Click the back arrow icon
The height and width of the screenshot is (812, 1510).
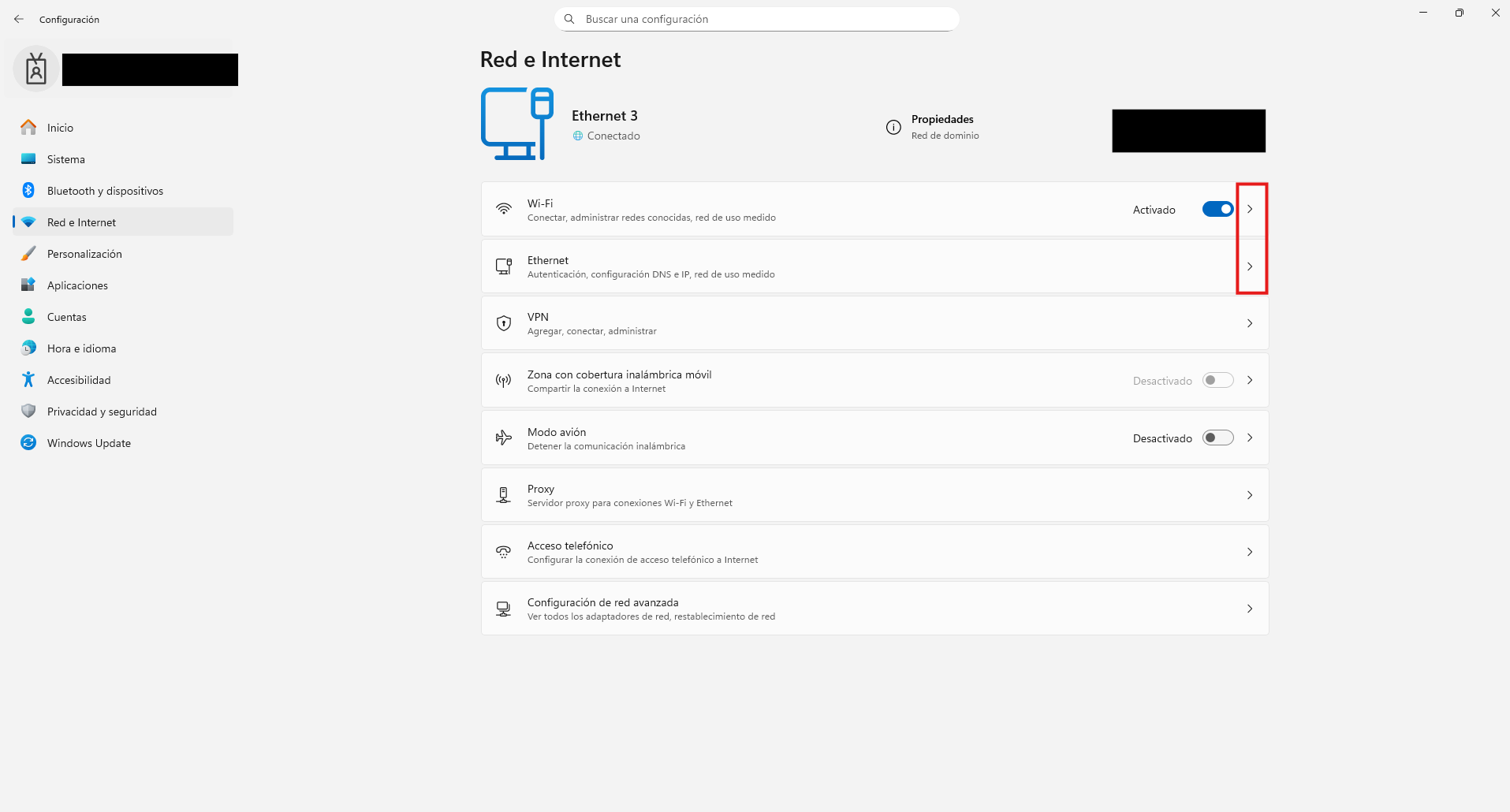(19, 19)
